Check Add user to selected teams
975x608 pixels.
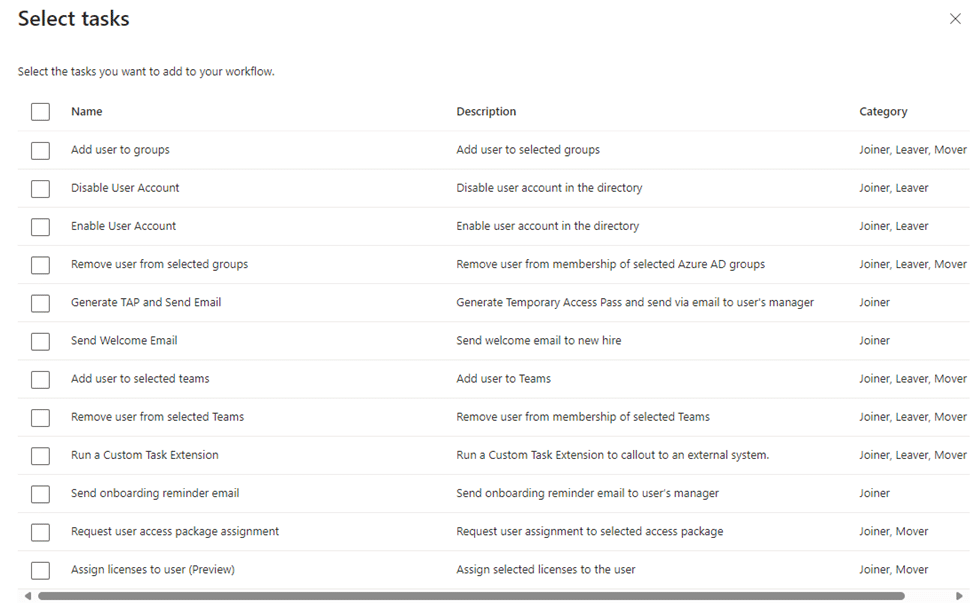click(40, 379)
